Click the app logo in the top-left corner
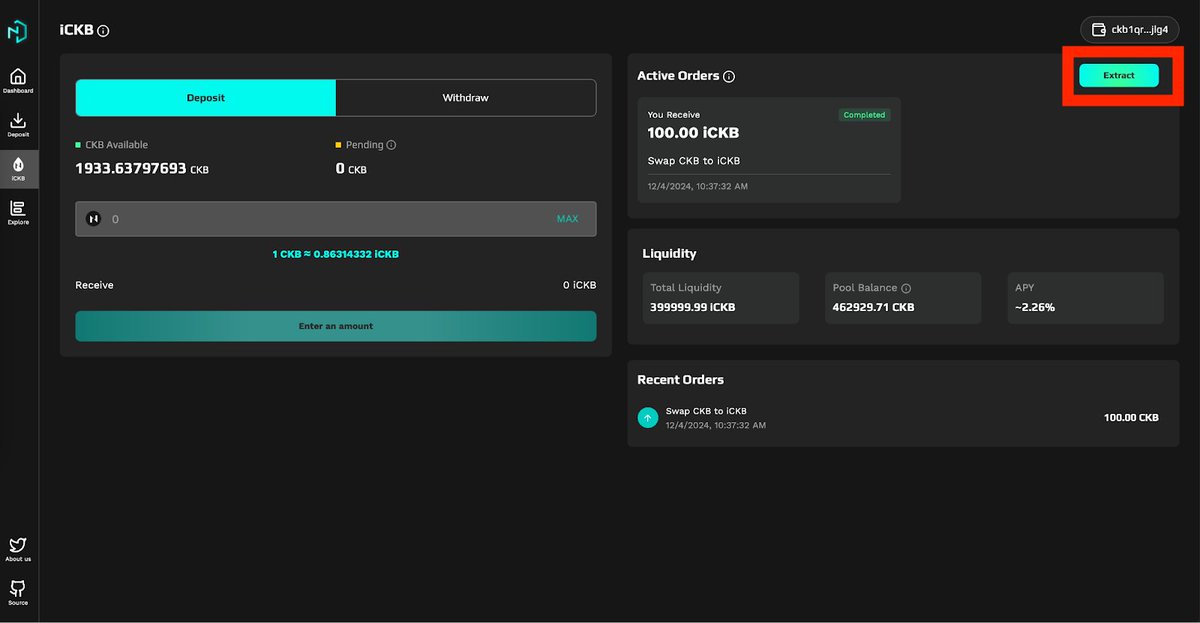The height and width of the screenshot is (623, 1200). (x=18, y=30)
